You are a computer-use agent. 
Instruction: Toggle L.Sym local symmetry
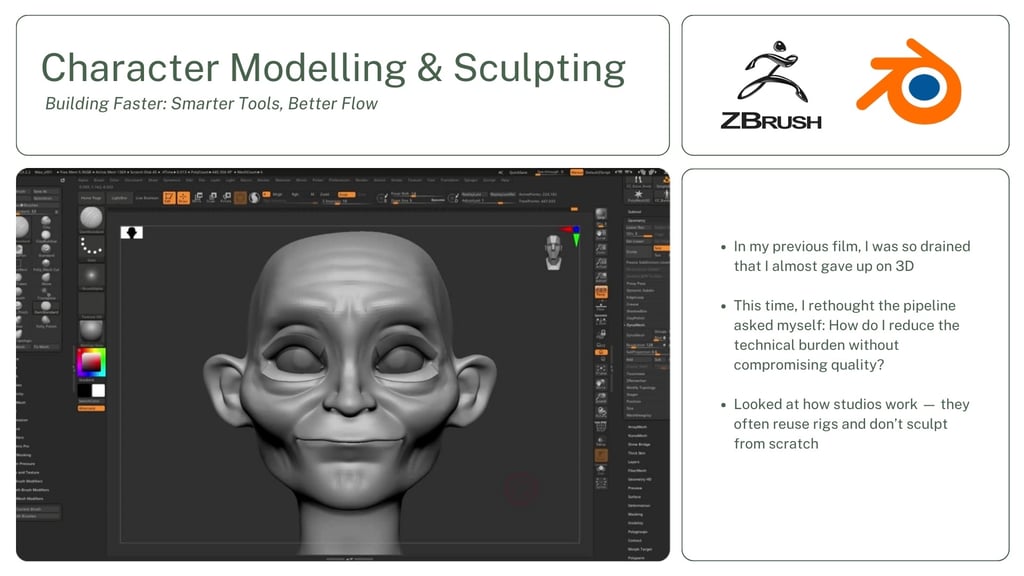(601, 321)
